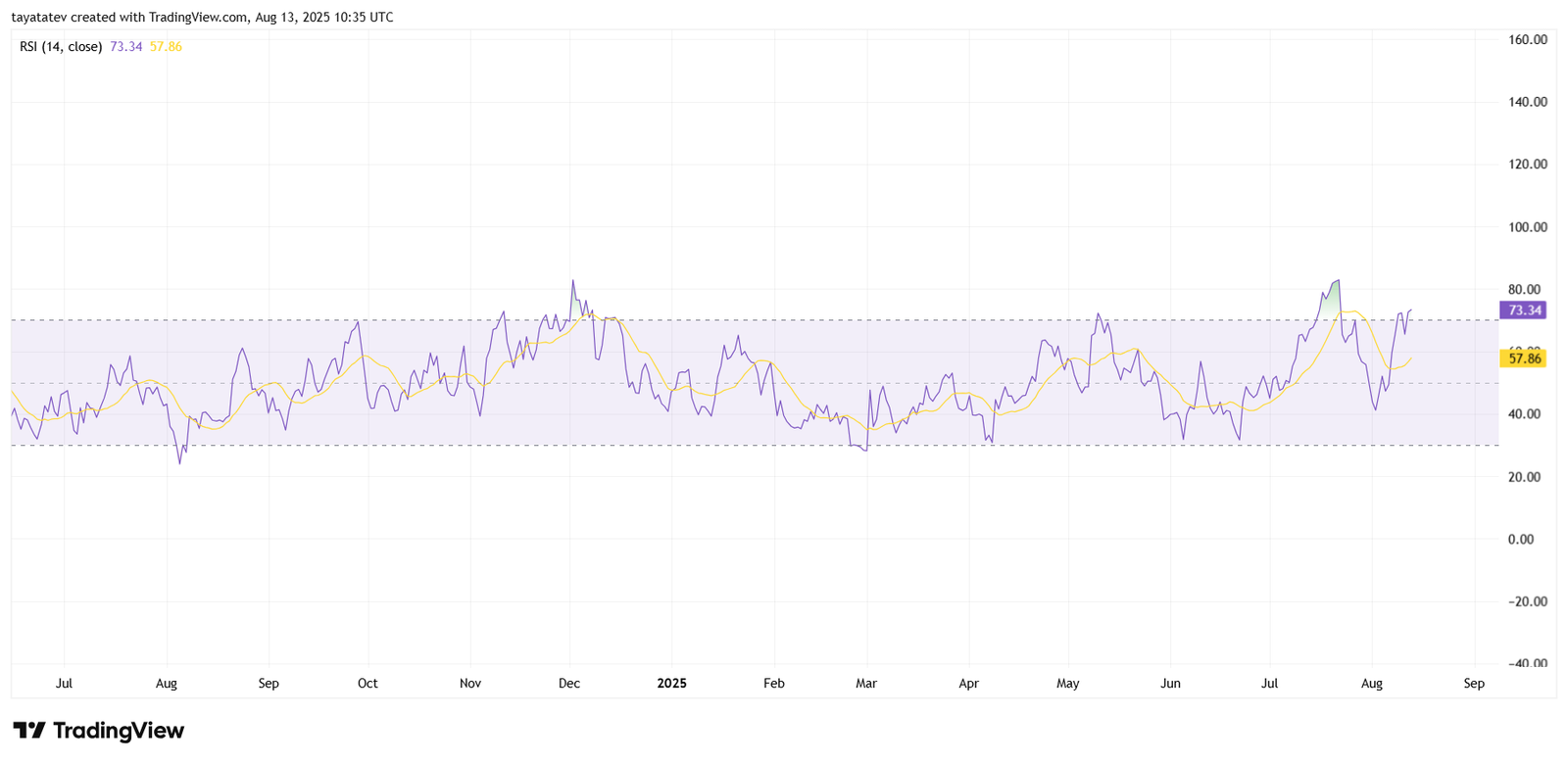Click the Mar label on time axis
The width and height of the screenshot is (1568, 763).
[x=866, y=684]
